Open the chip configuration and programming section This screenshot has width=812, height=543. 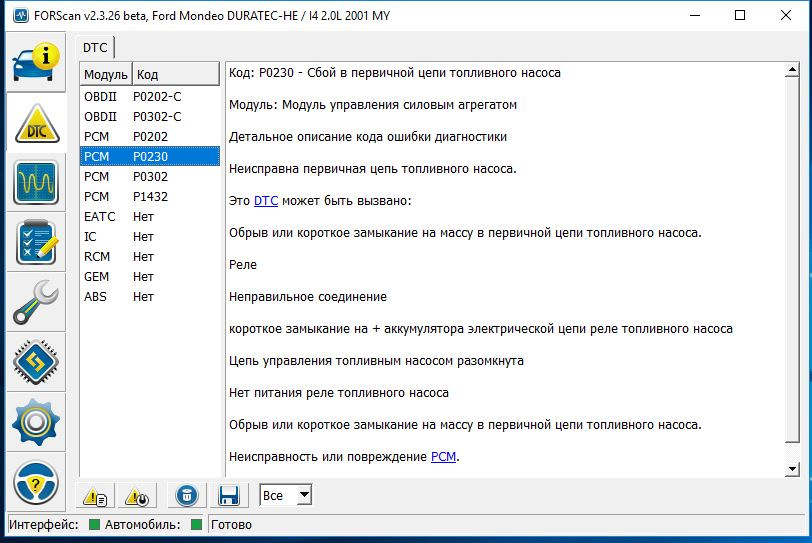[36, 362]
